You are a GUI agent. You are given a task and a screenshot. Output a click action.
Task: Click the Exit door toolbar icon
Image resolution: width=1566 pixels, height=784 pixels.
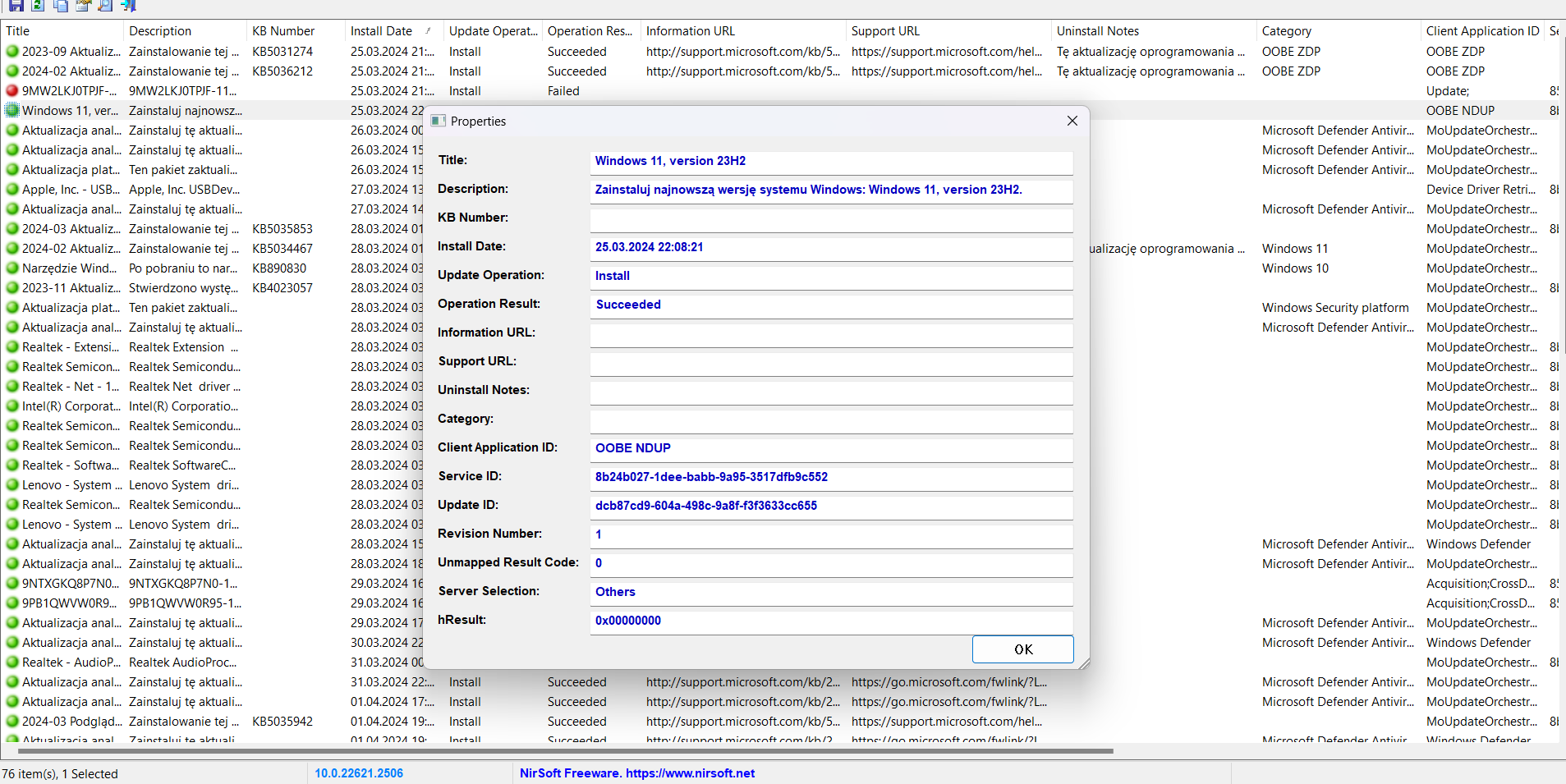[128, 5]
